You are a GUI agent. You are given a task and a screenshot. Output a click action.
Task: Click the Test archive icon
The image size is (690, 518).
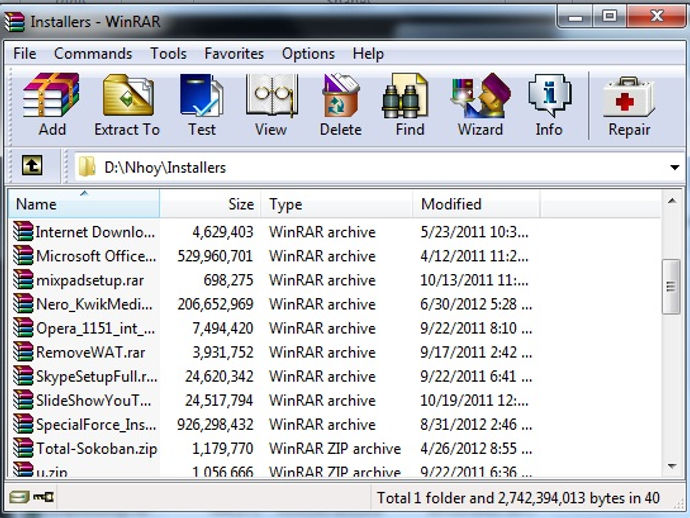coord(202,96)
